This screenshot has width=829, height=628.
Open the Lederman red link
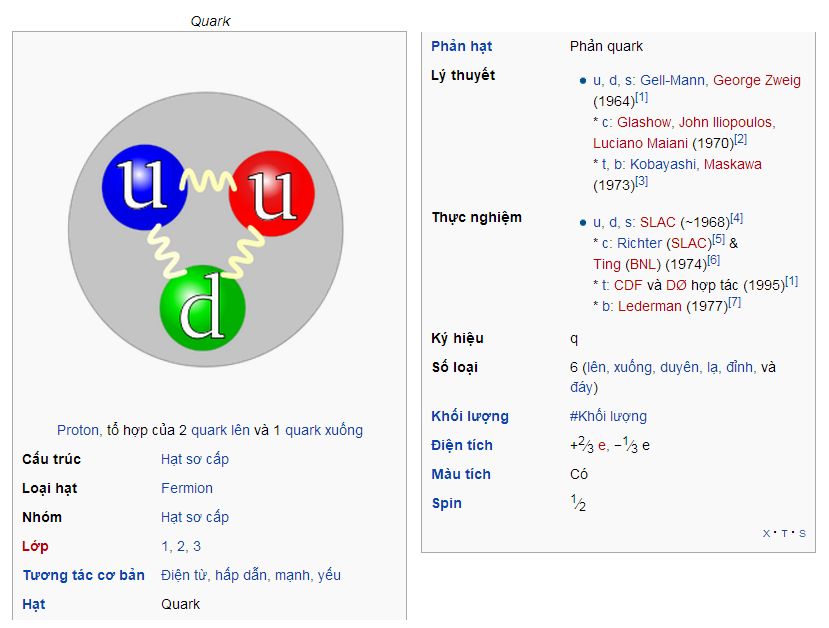(x=650, y=306)
